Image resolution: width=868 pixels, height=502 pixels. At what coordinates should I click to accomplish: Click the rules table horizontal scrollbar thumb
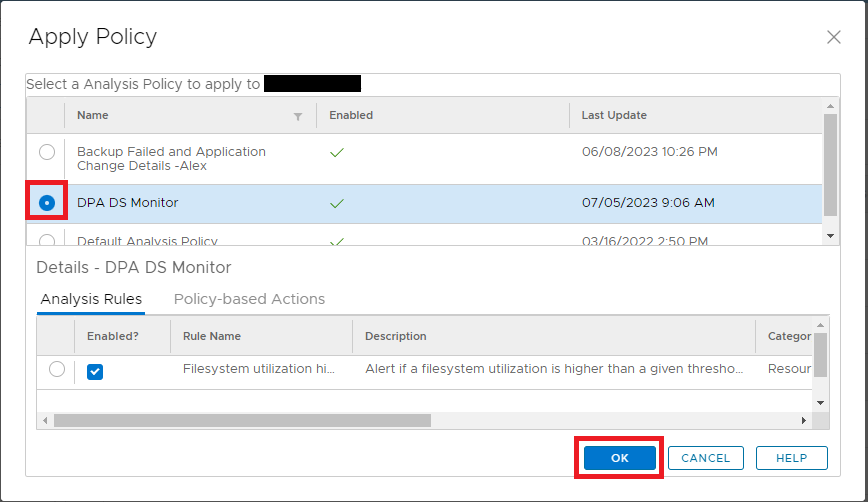242,421
